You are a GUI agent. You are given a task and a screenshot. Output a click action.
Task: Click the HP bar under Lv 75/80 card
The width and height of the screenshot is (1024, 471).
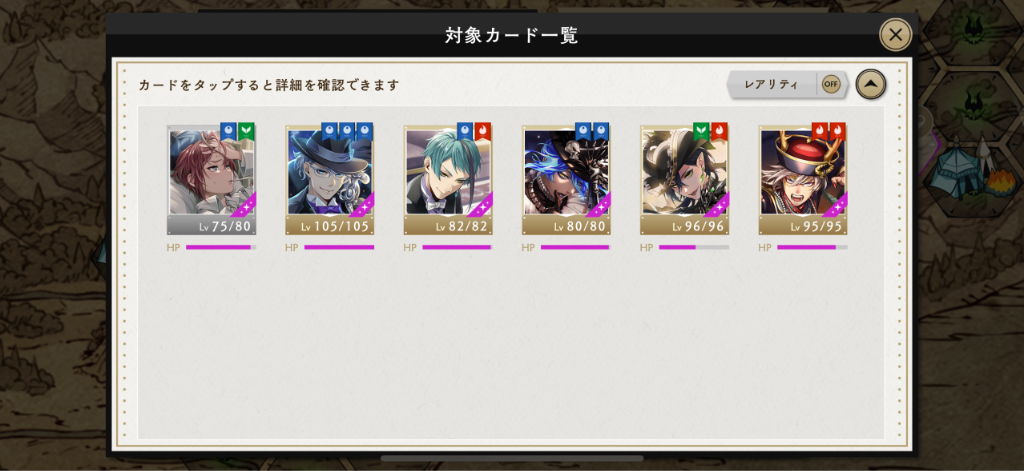(x=221, y=248)
